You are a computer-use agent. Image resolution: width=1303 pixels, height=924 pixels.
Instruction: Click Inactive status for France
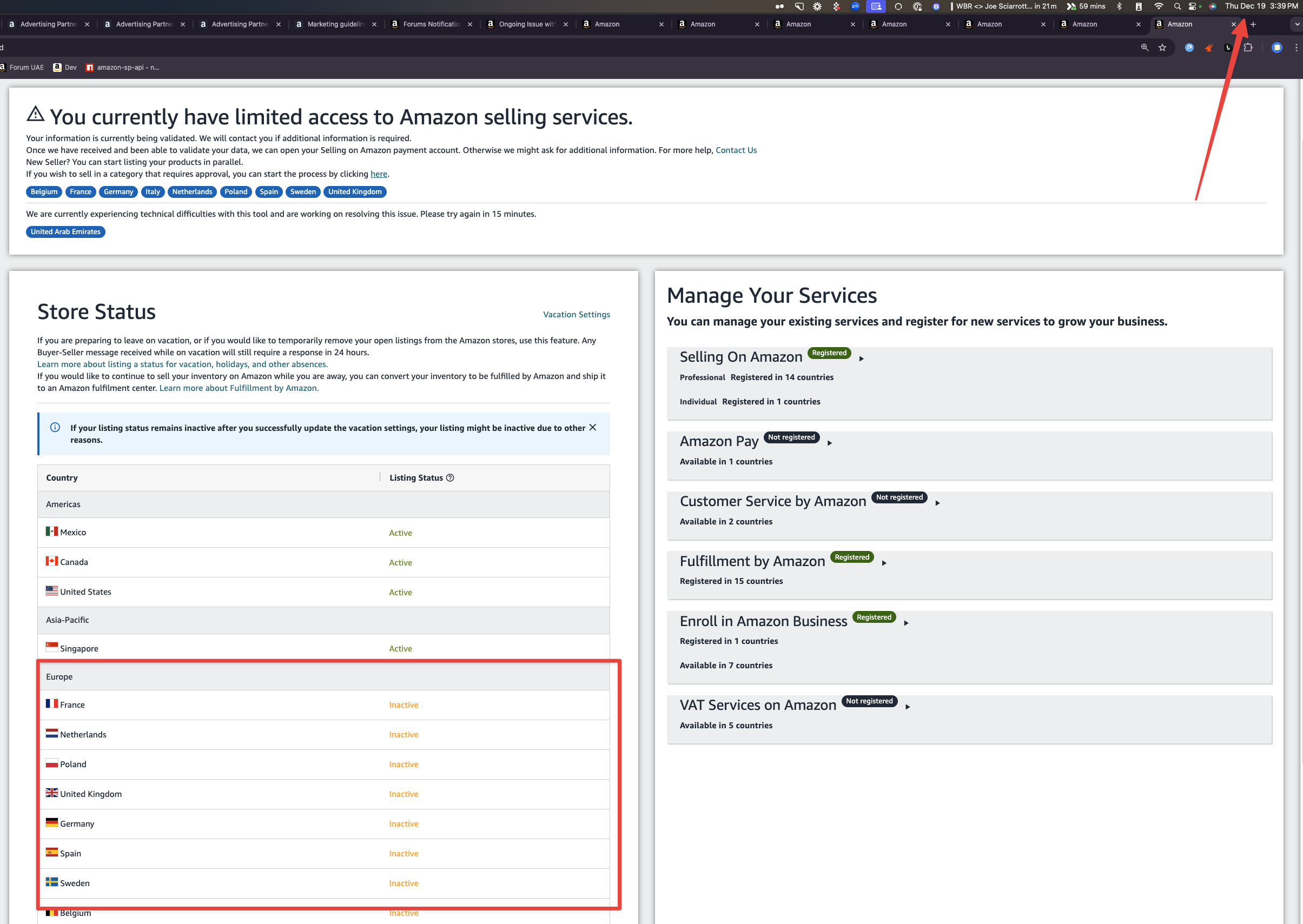[x=404, y=705]
